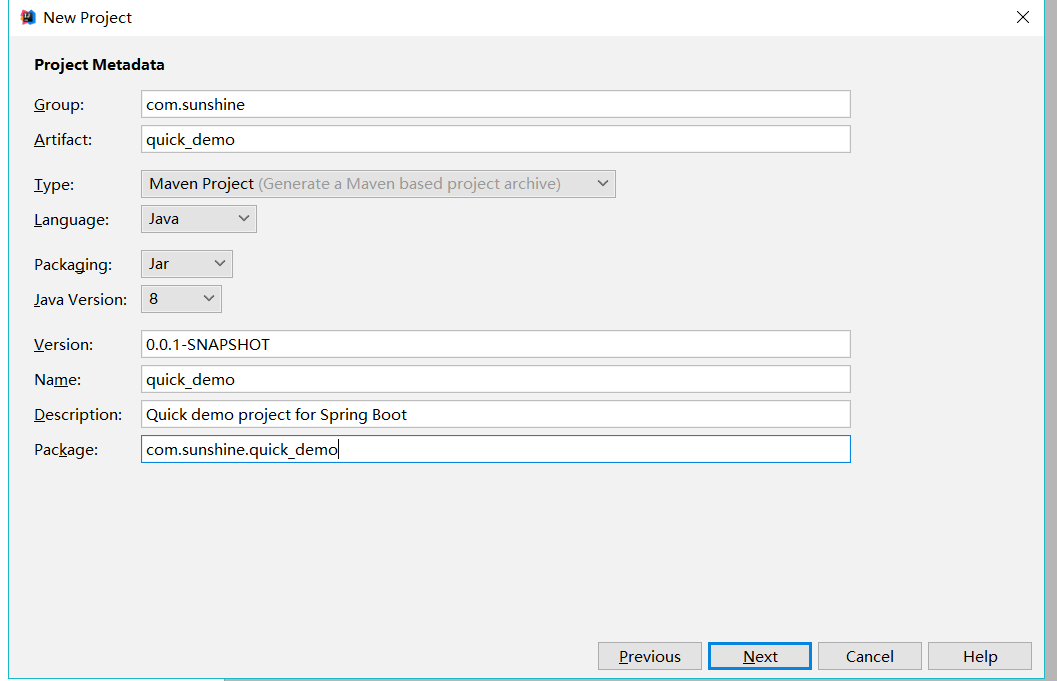1057x681 pixels.
Task: Focus the Name input field
Action: click(x=495, y=379)
